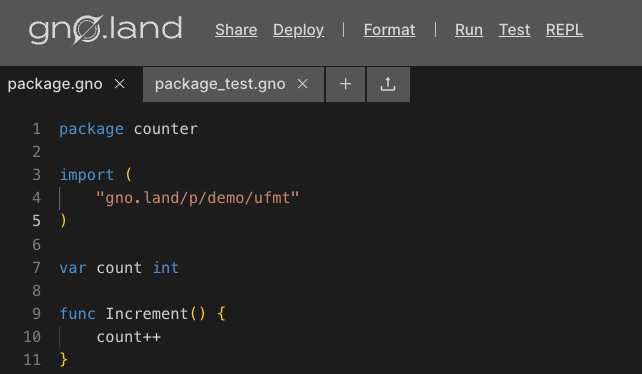The height and width of the screenshot is (374, 642).
Task: Format the code with Format link
Action: click(389, 30)
